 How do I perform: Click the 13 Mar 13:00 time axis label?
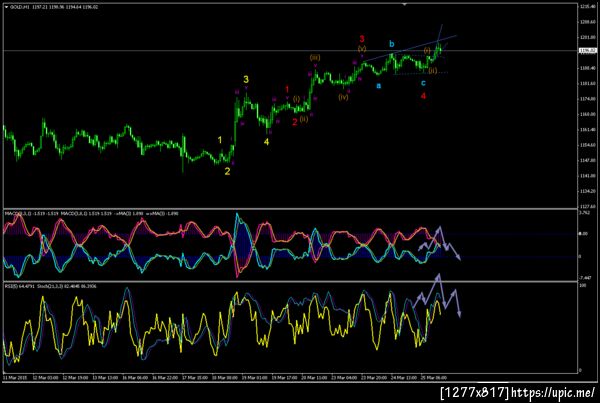104,378
